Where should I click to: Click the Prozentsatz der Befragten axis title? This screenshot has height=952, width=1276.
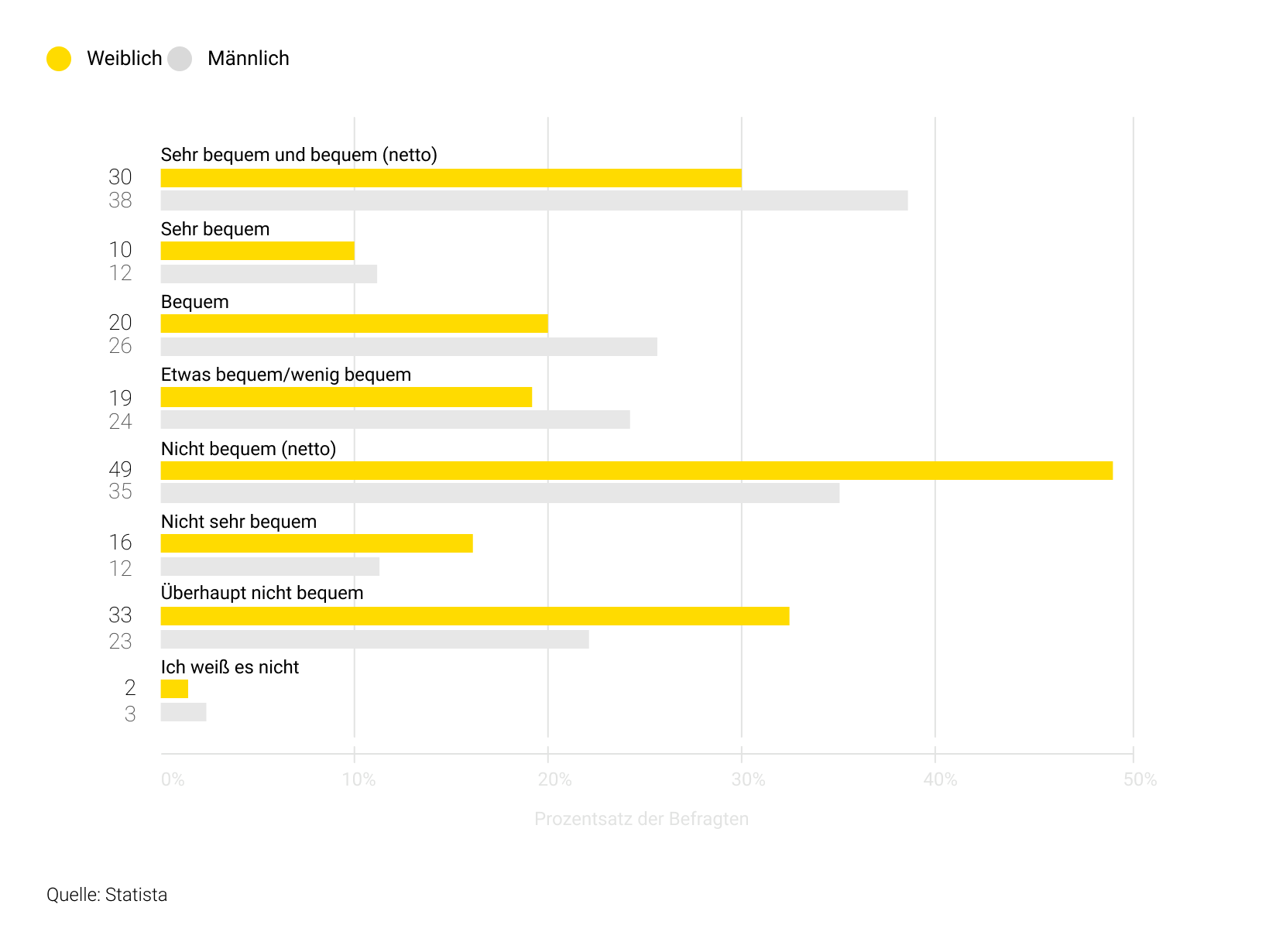(x=641, y=819)
